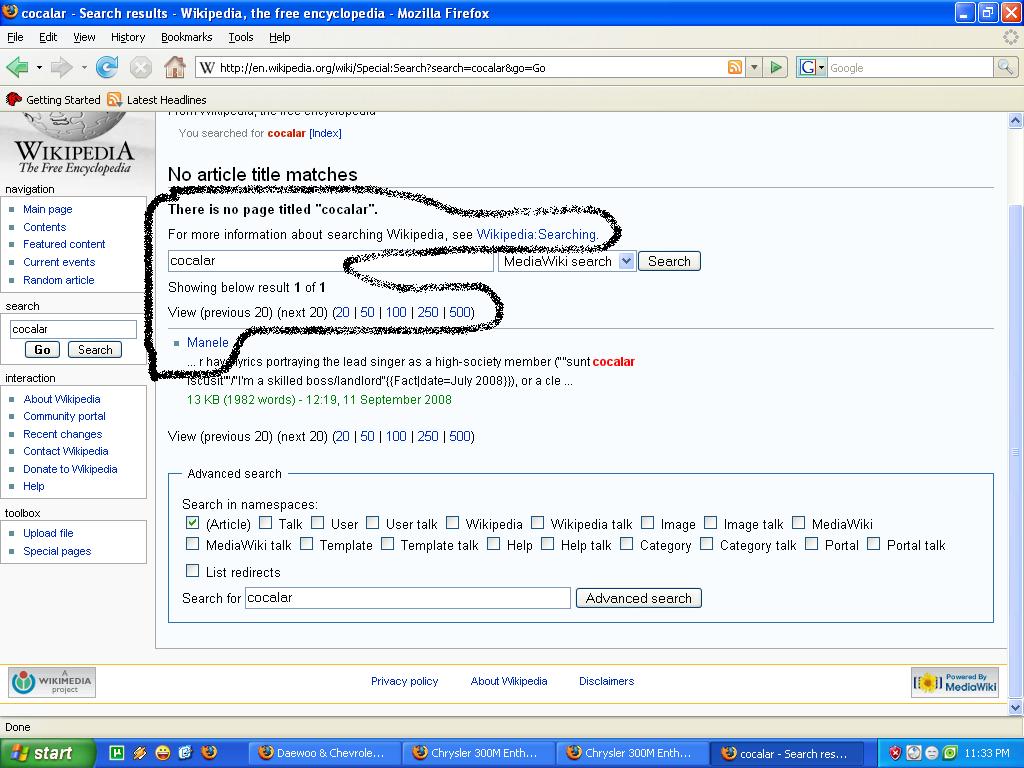This screenshot has height=768, width=1024.
Task: Click the scroll down arrow of page scrollbar
Action: click(1015, 707)
